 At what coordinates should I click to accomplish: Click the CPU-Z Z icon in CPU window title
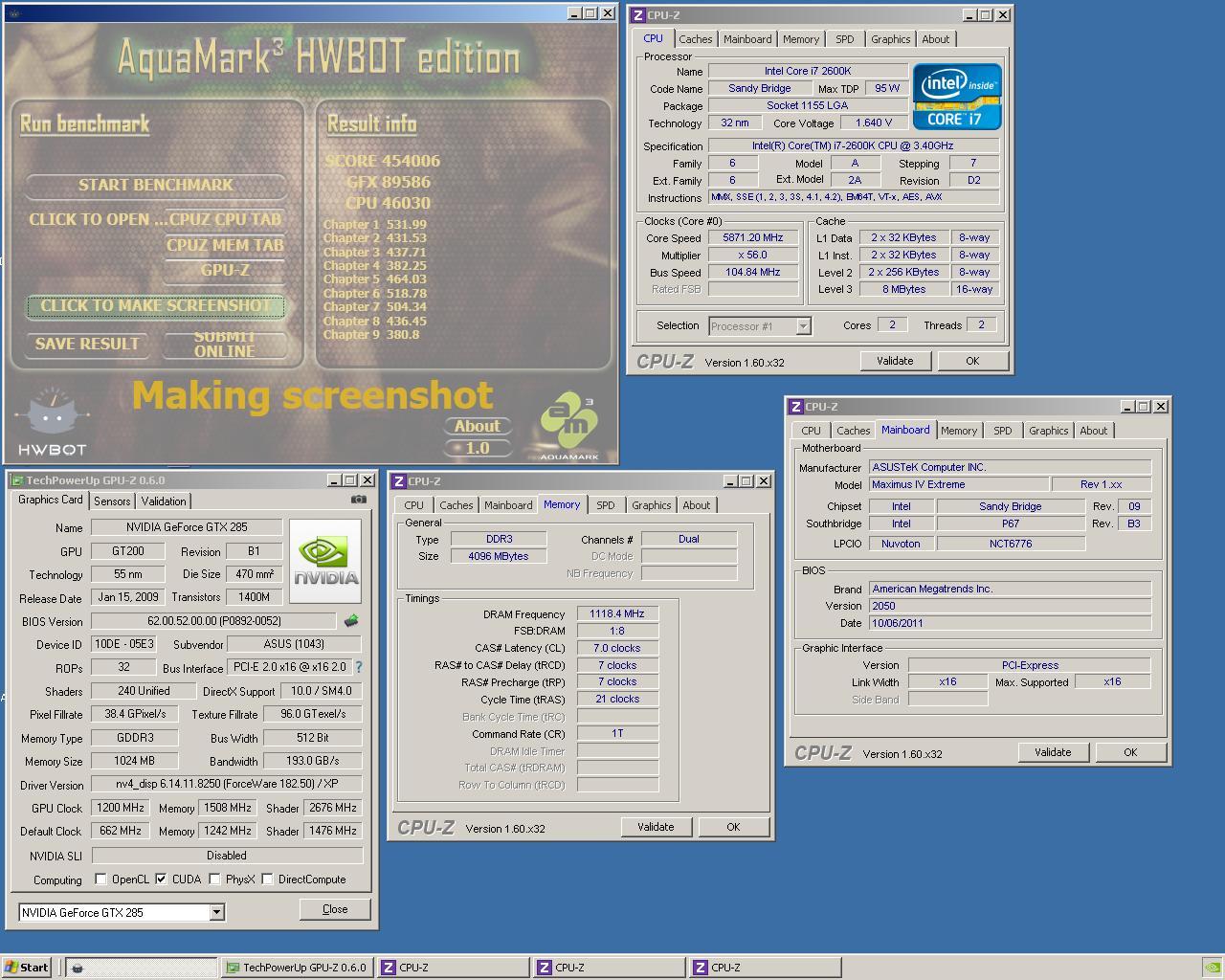click(637, 15)
